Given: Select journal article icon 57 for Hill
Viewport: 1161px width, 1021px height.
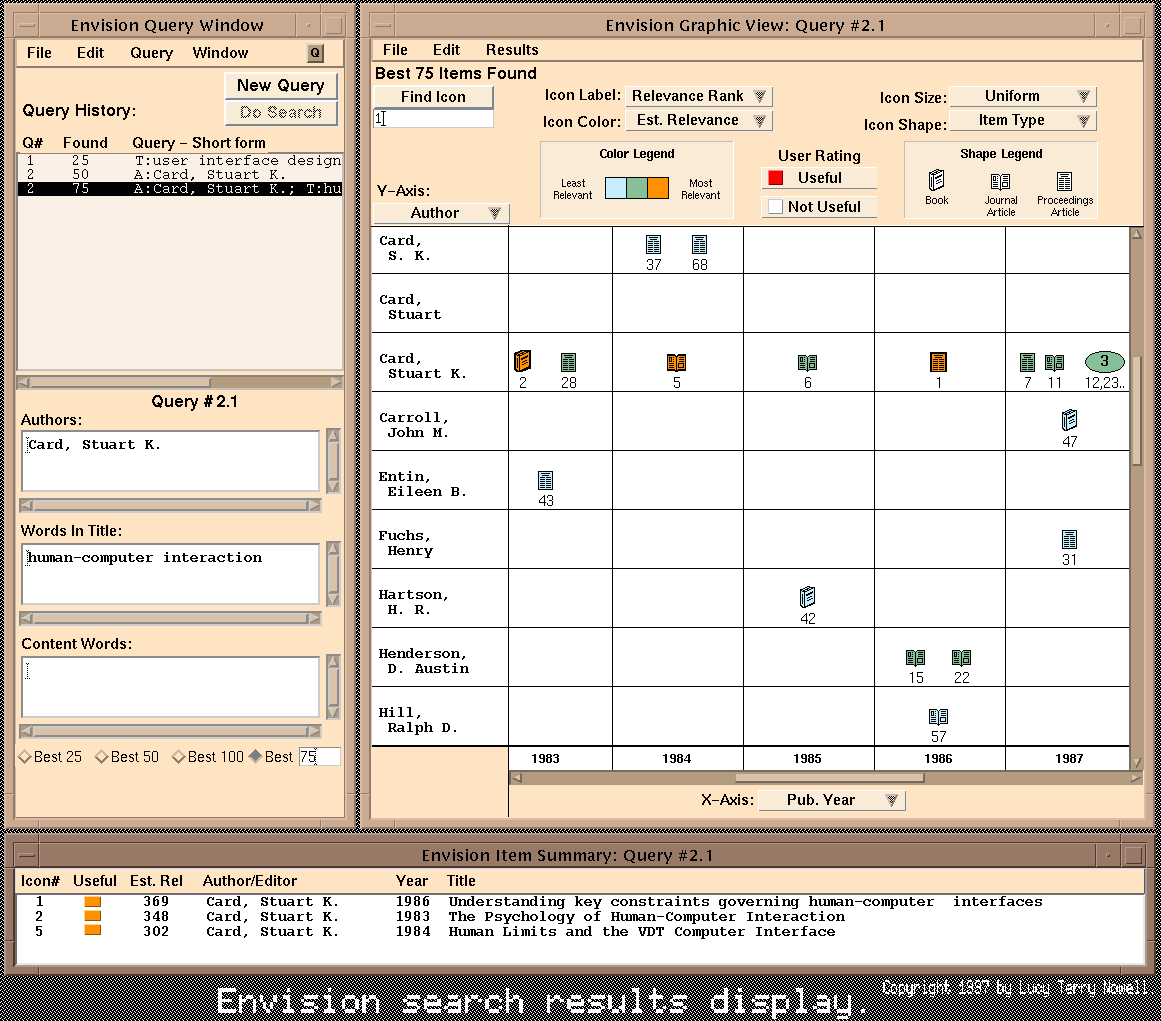Looking at the screenshot, I should [x=938, y=717].
